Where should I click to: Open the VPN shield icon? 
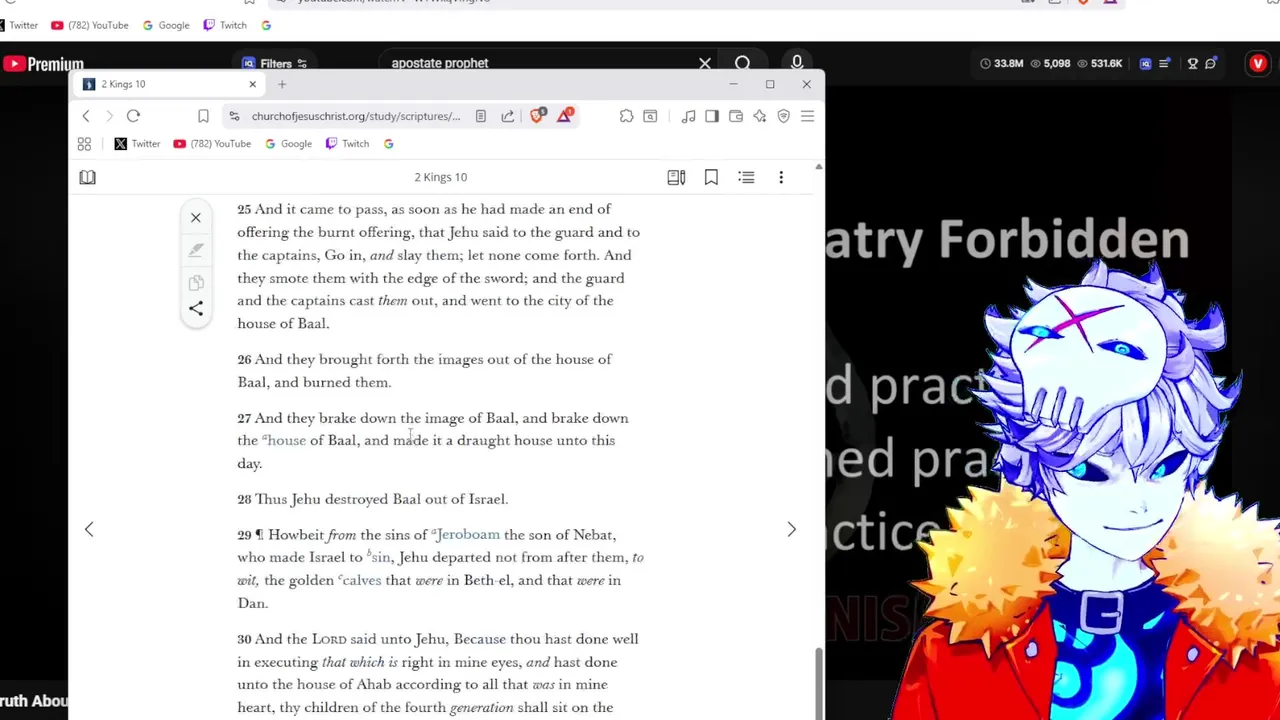pos(784,116)
